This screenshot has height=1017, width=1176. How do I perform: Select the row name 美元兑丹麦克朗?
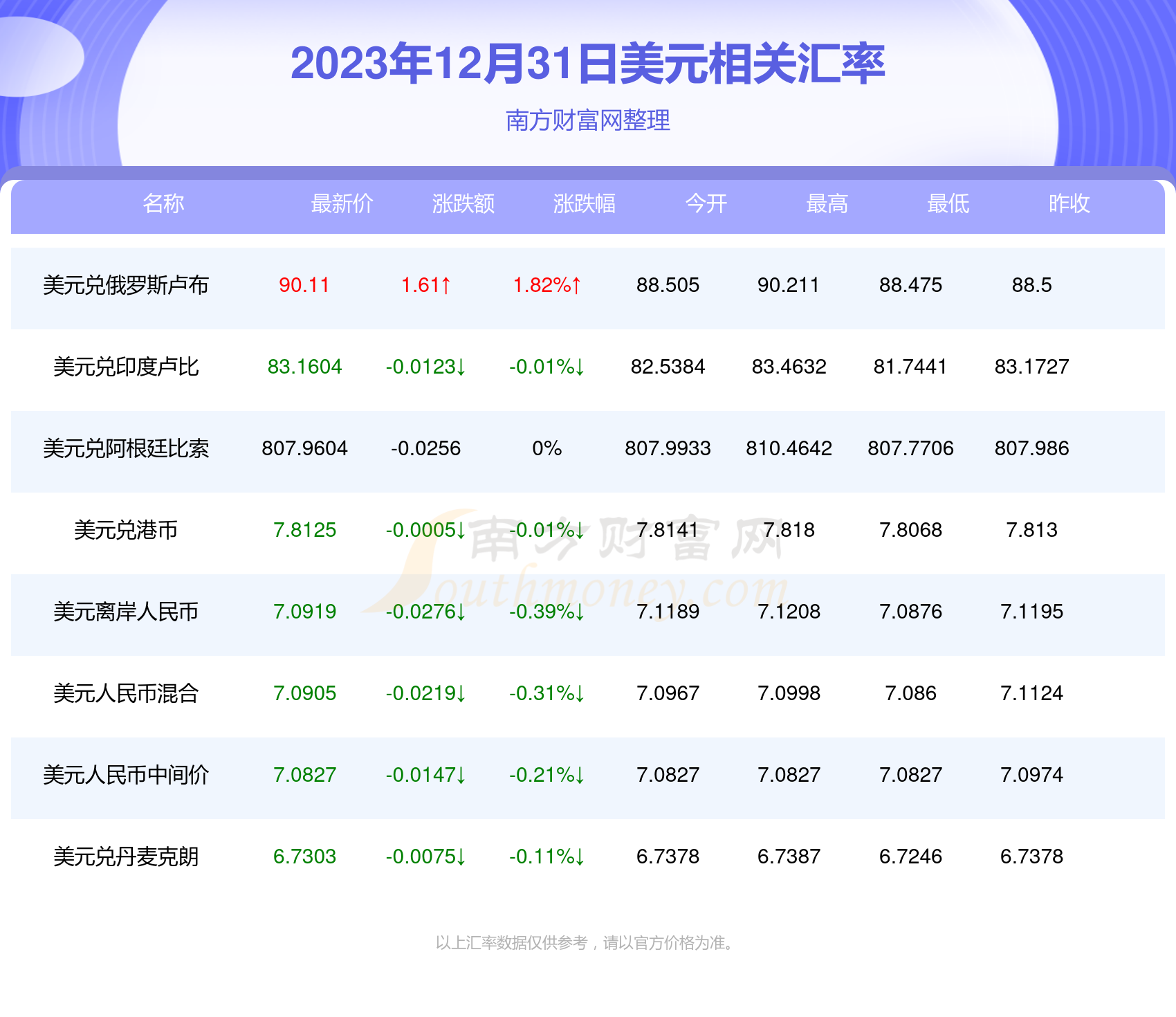click(x=126, y=856)
